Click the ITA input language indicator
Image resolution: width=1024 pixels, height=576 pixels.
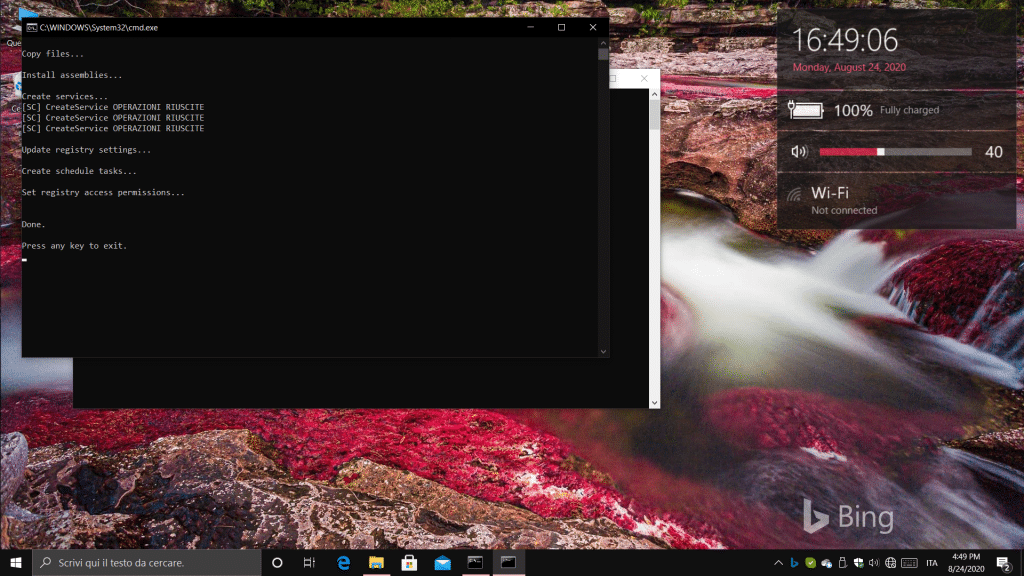[932, 563]
